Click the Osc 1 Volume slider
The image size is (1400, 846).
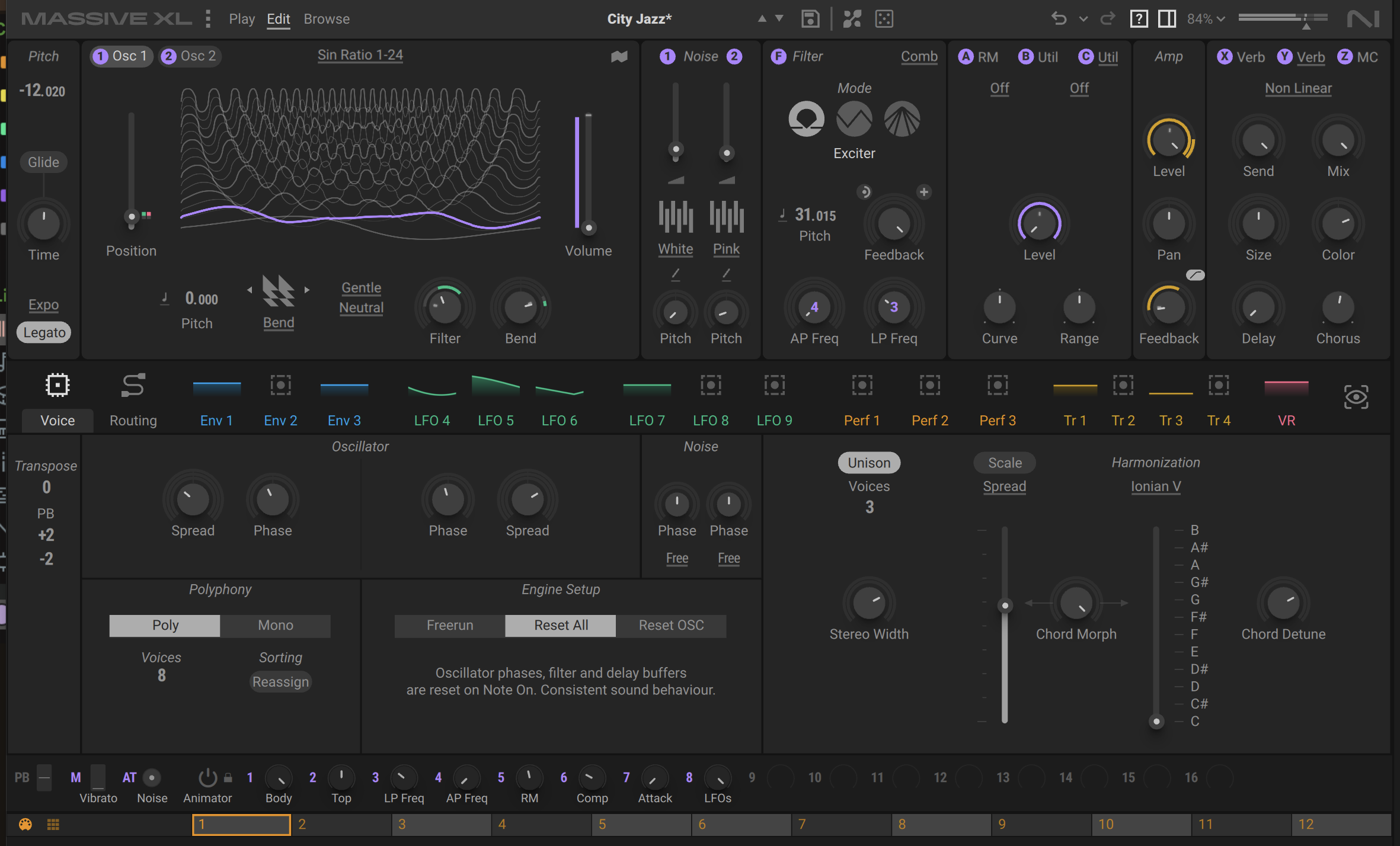click(588, 172)
